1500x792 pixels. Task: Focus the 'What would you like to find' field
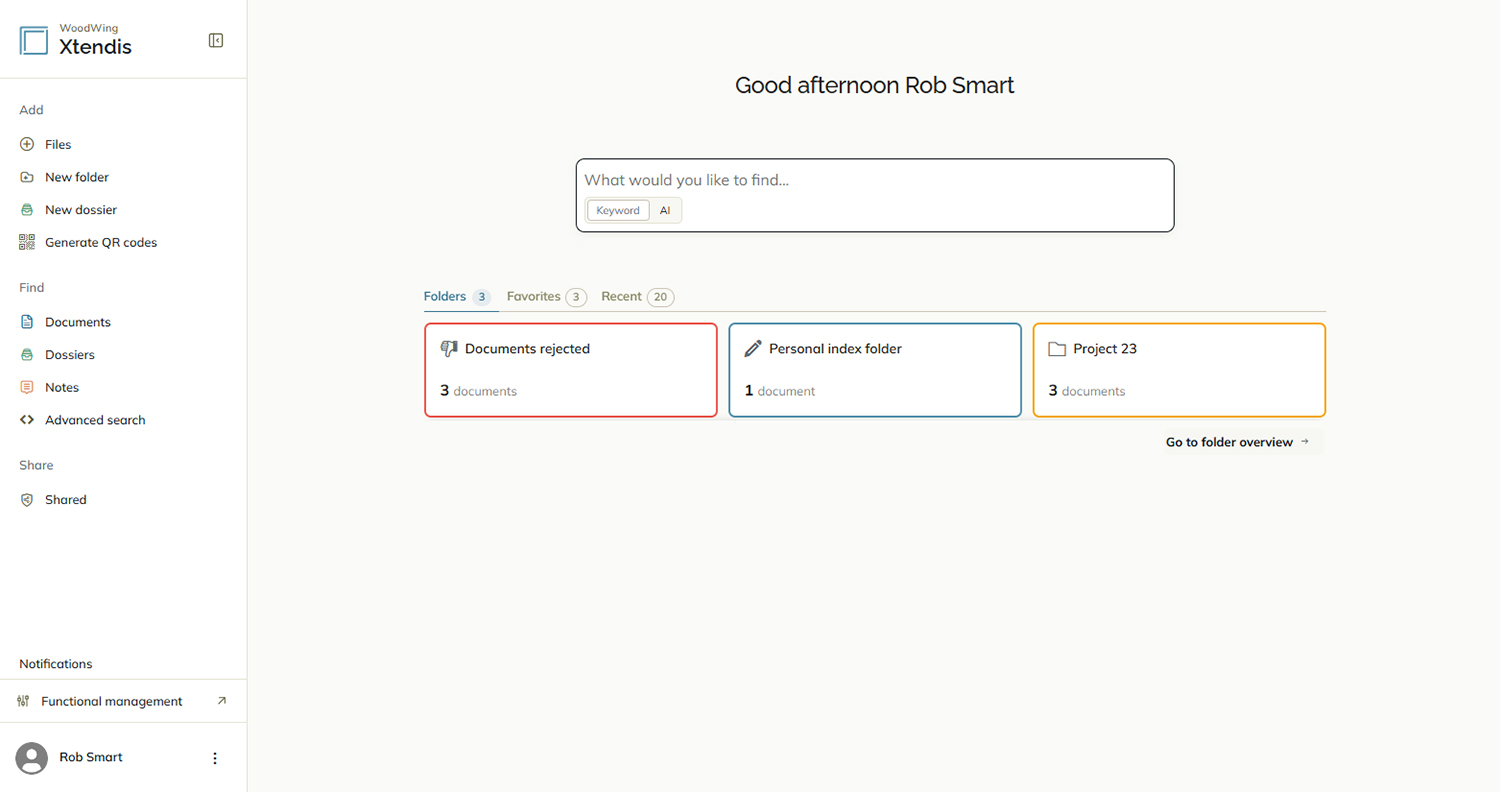tap(875, 181)
